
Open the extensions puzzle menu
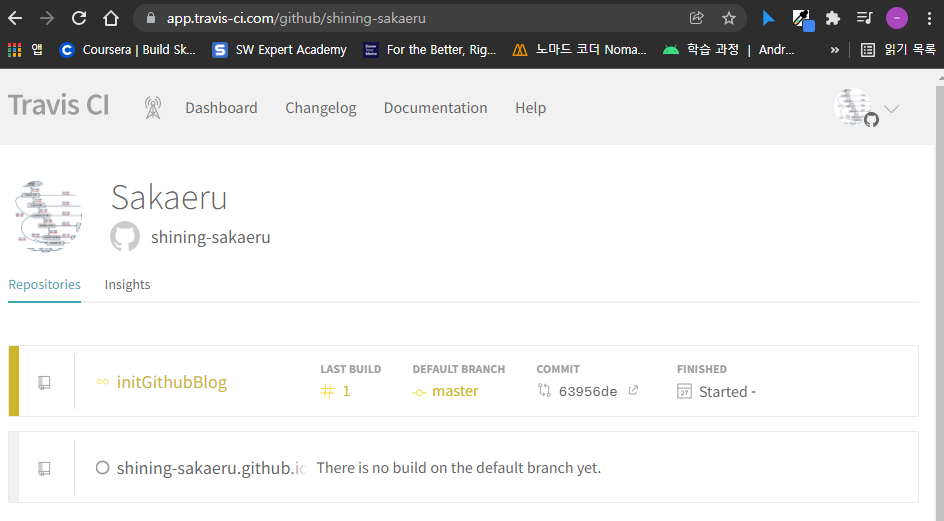833,18
